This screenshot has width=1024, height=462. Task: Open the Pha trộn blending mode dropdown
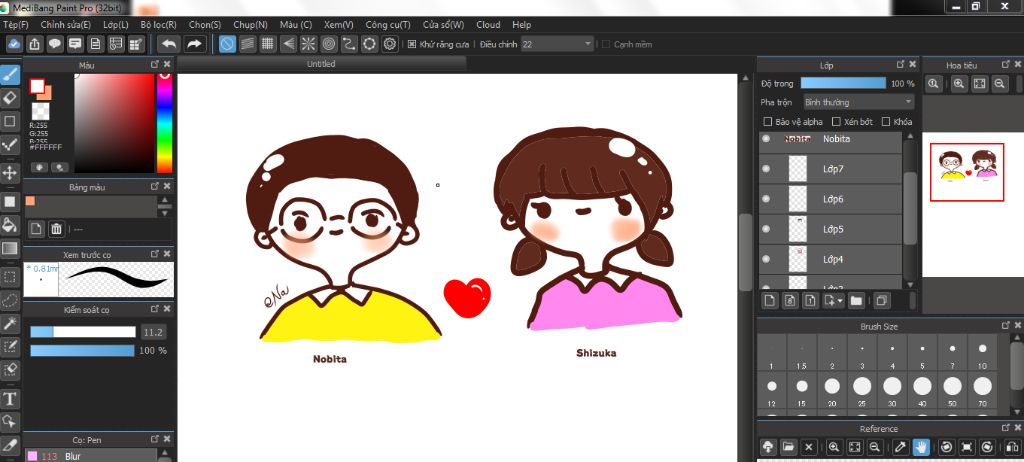click(858, 102)
